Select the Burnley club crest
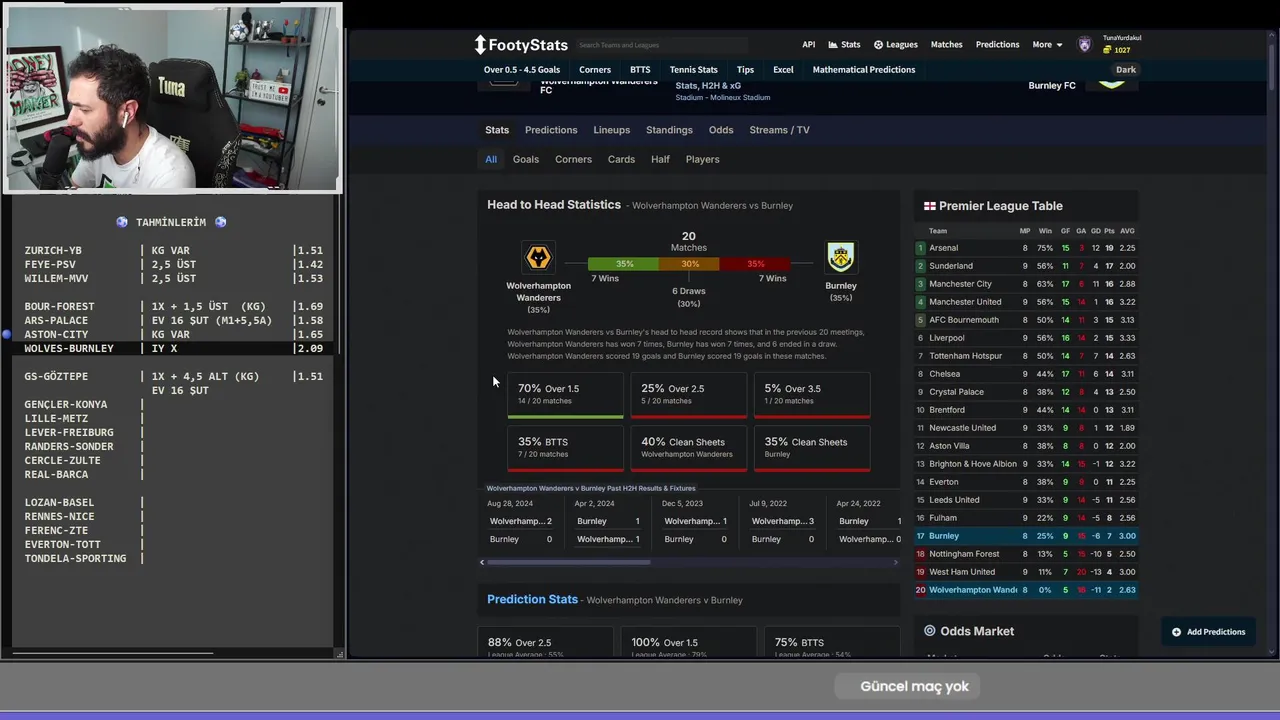 click(x=840, y=258)
